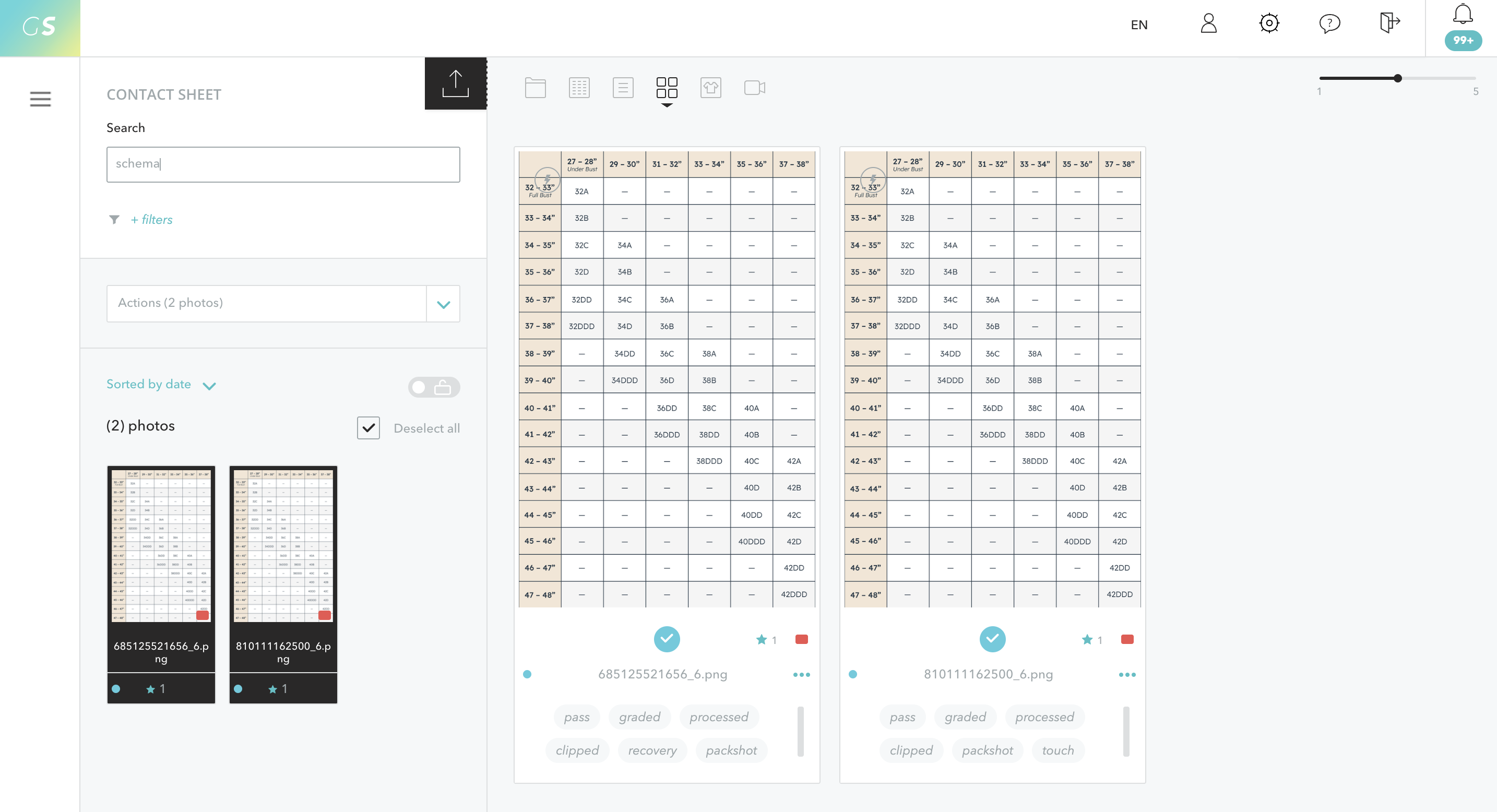Image resolution: width=1497 pixels, height=812 pixels.
Task: Click star rating on 810111162500_6.png card
Action: click(1091, 639)
